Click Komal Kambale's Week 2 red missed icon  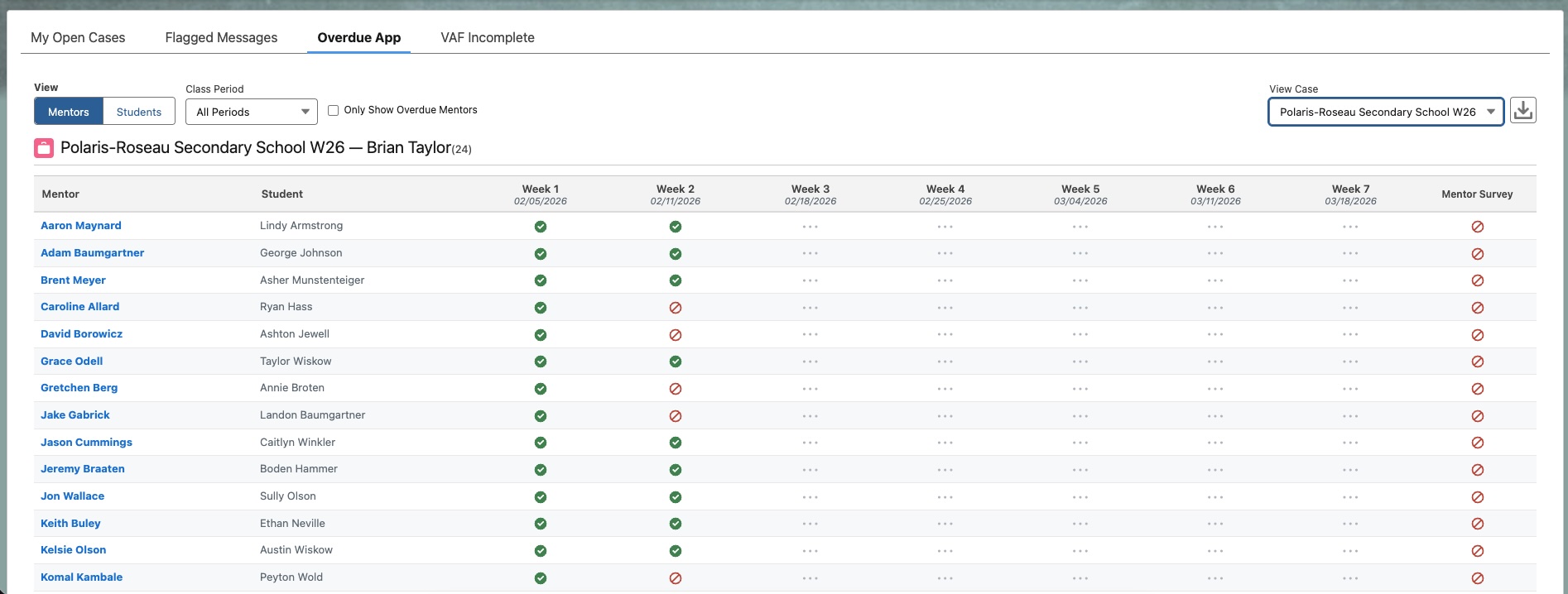click(676, 578)
